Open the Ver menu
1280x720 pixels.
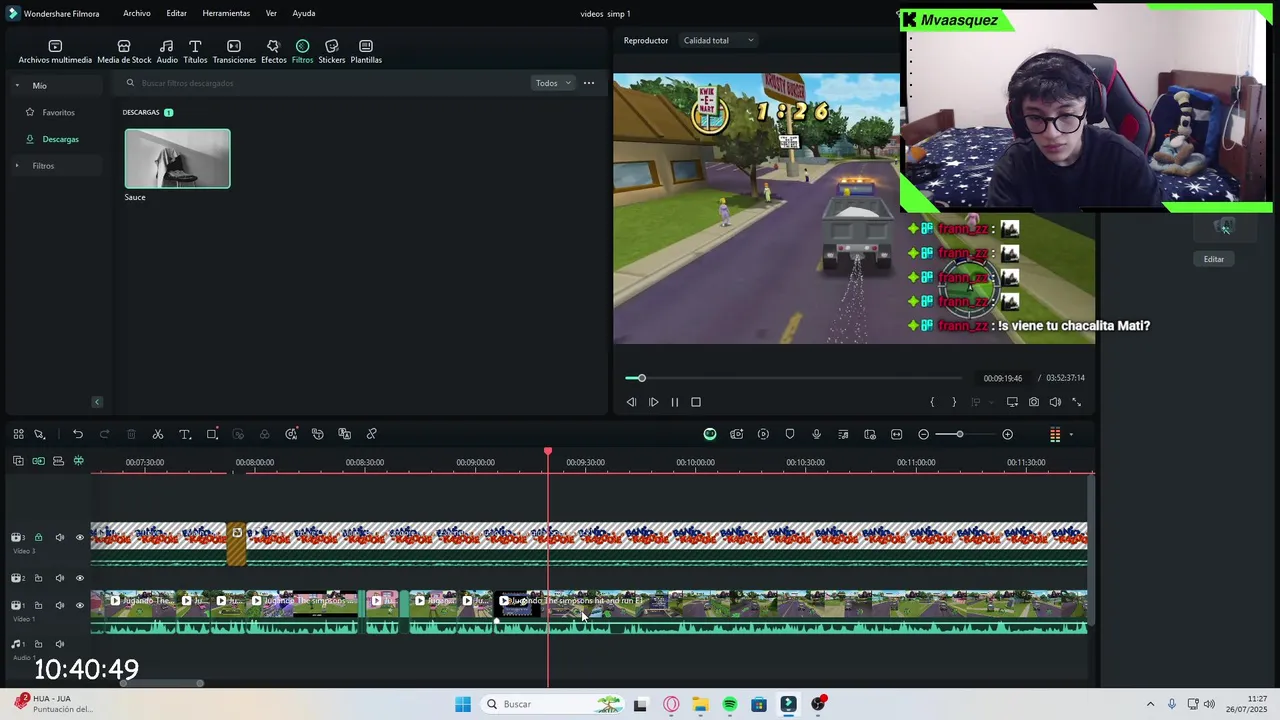click(271, 13)
